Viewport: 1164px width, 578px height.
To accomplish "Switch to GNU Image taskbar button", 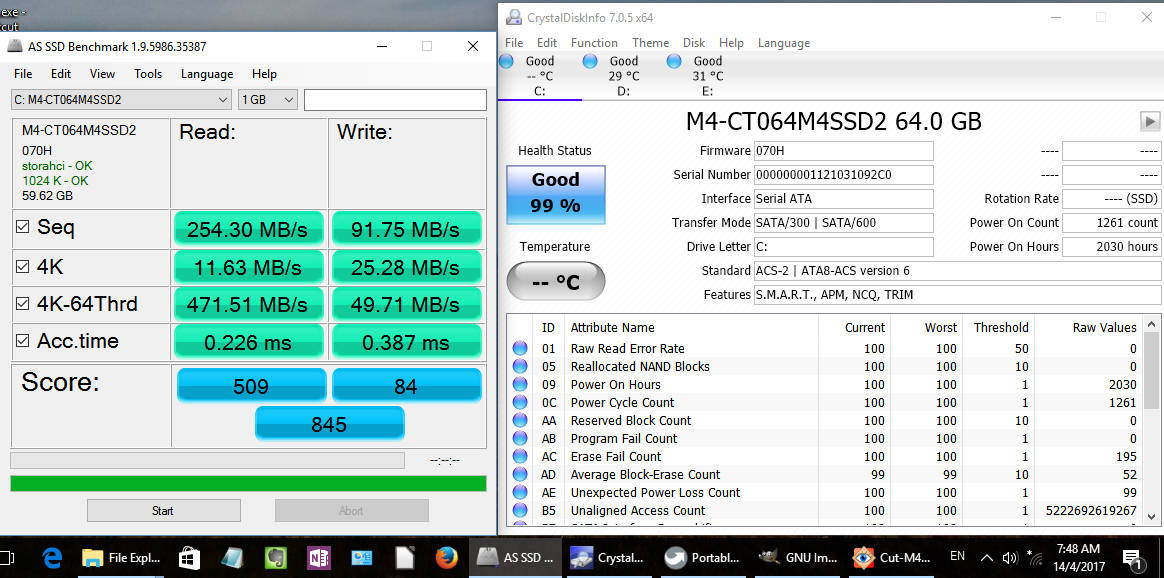I will pos(797,557).
